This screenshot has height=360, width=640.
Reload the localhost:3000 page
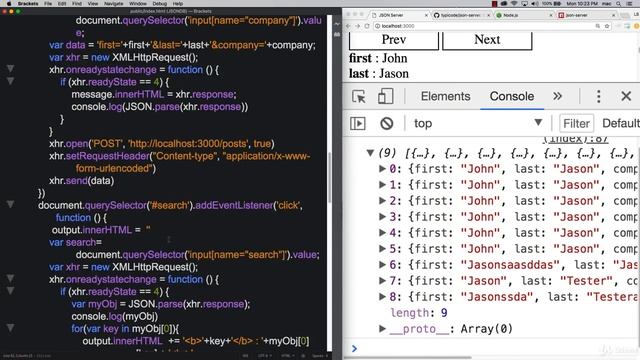367,26
